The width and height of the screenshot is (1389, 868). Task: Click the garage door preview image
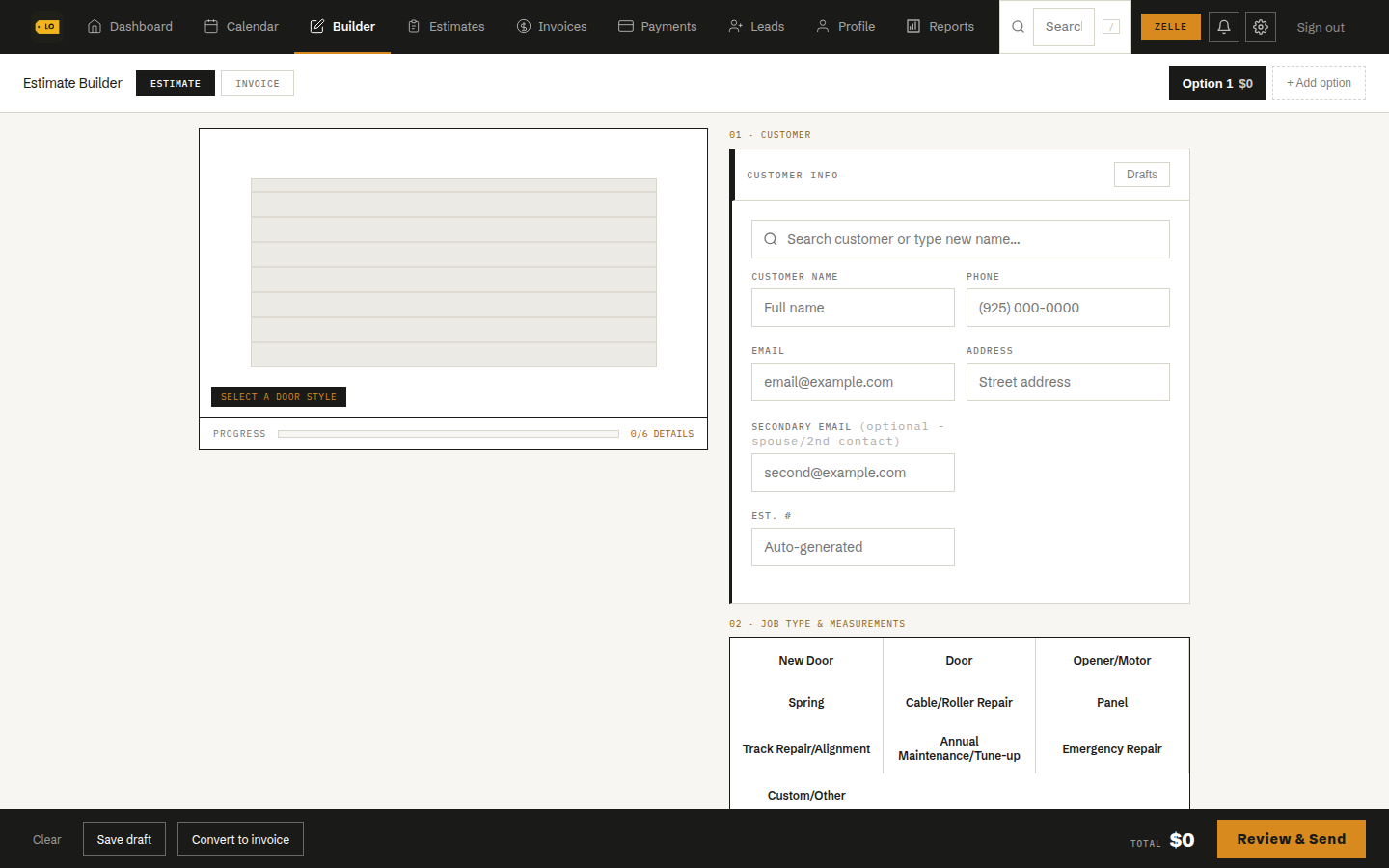[453, 273]
